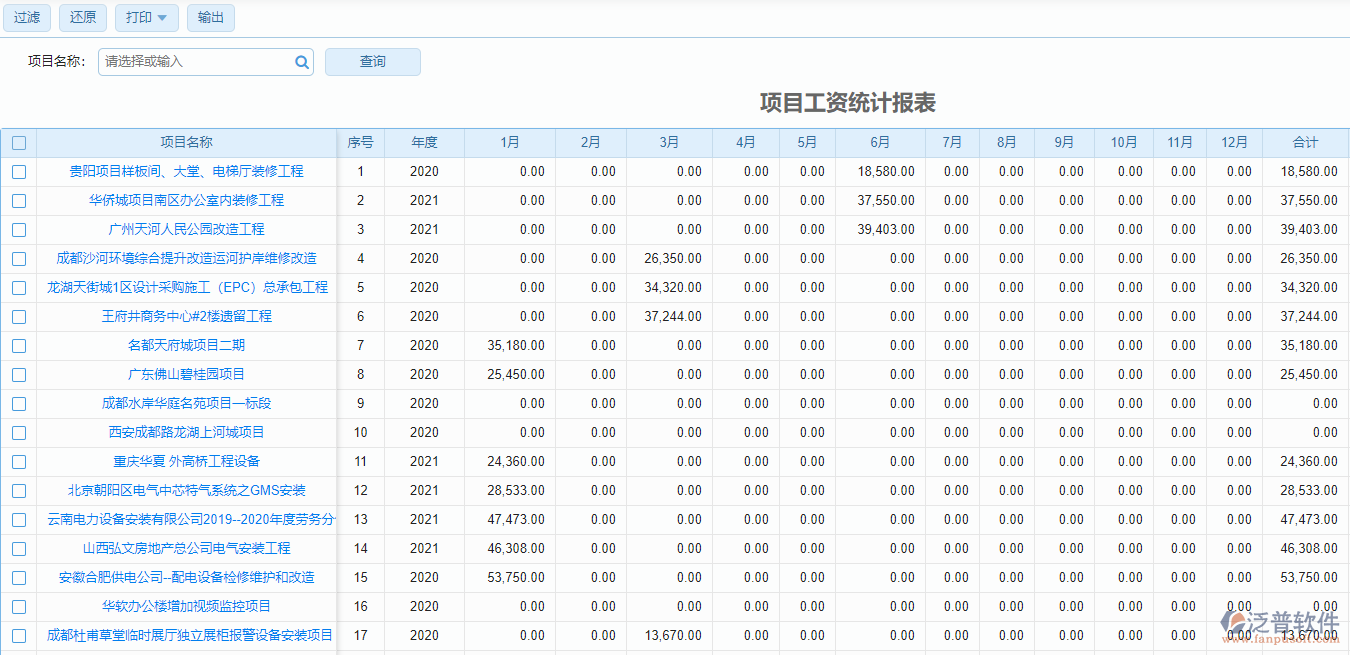Click the search magnifier icon in project name field

(x=301, y=61)
